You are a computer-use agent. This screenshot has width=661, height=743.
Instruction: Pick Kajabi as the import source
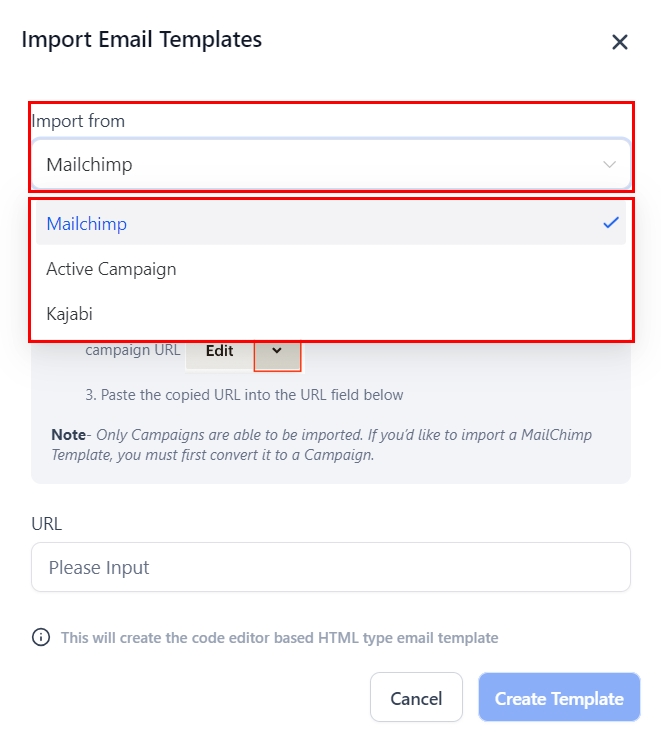click(72, 314)
